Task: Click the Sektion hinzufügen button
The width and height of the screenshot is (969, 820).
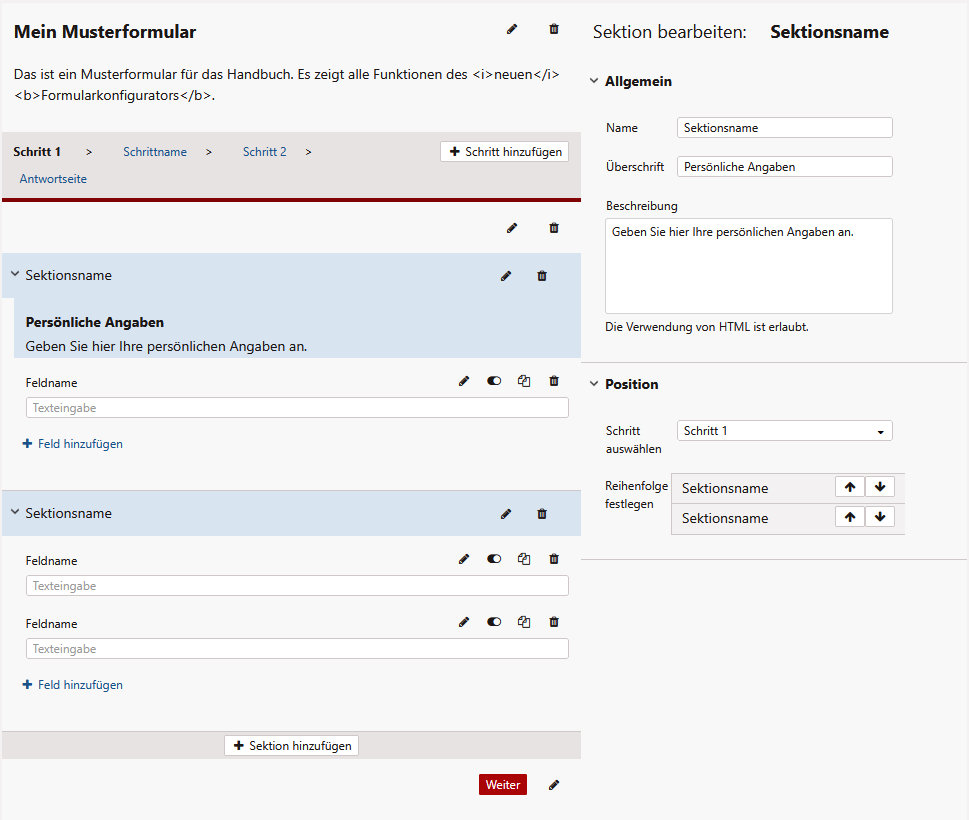Action: (291, 746)
